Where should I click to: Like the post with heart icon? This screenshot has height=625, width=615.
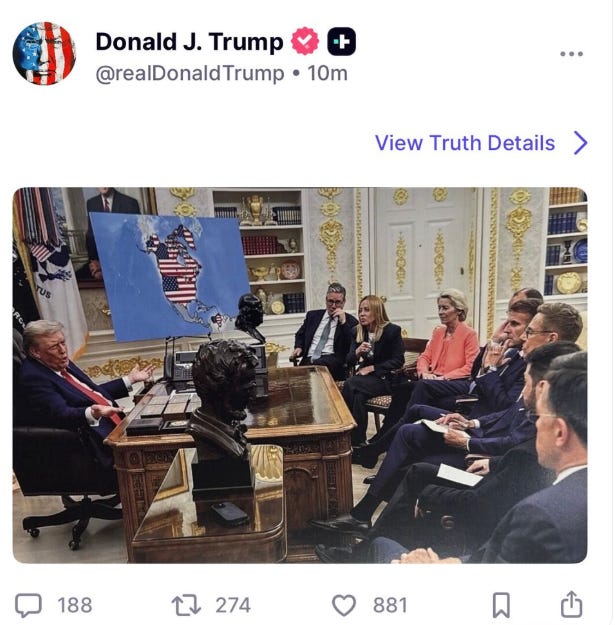[344, 605]
